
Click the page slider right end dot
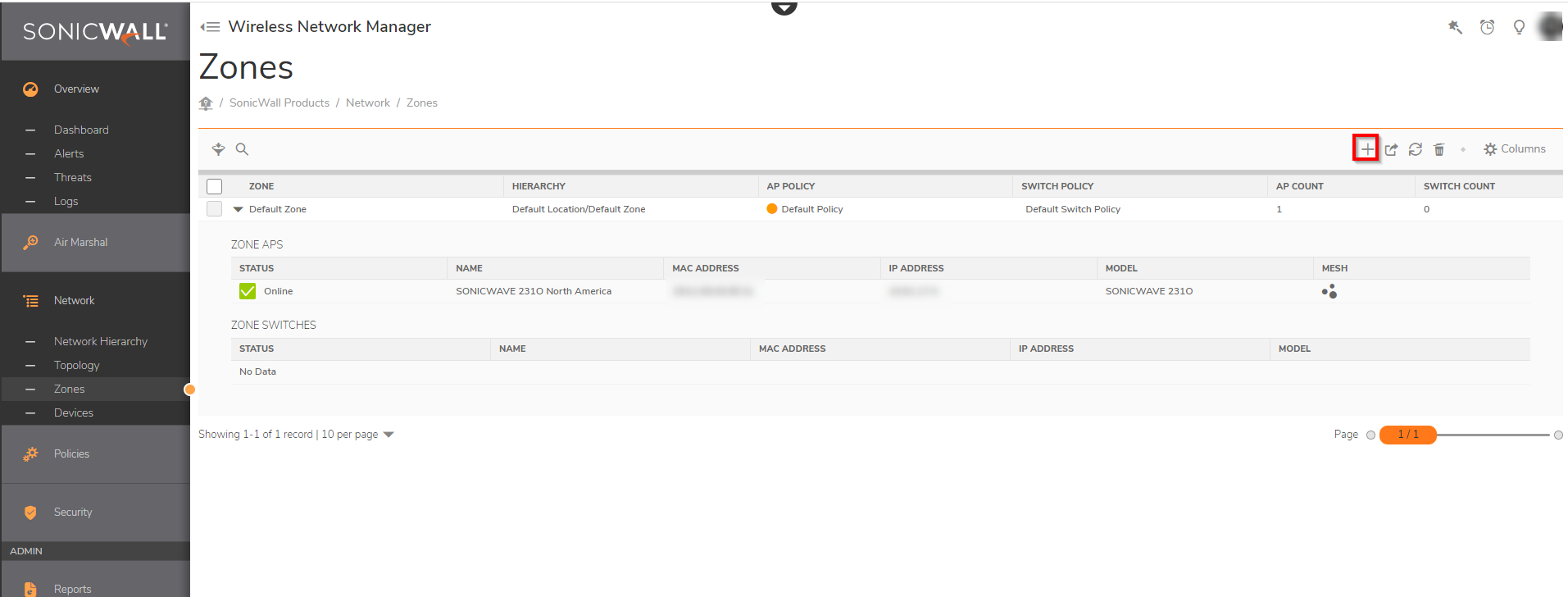click(x=1558, y=435)
